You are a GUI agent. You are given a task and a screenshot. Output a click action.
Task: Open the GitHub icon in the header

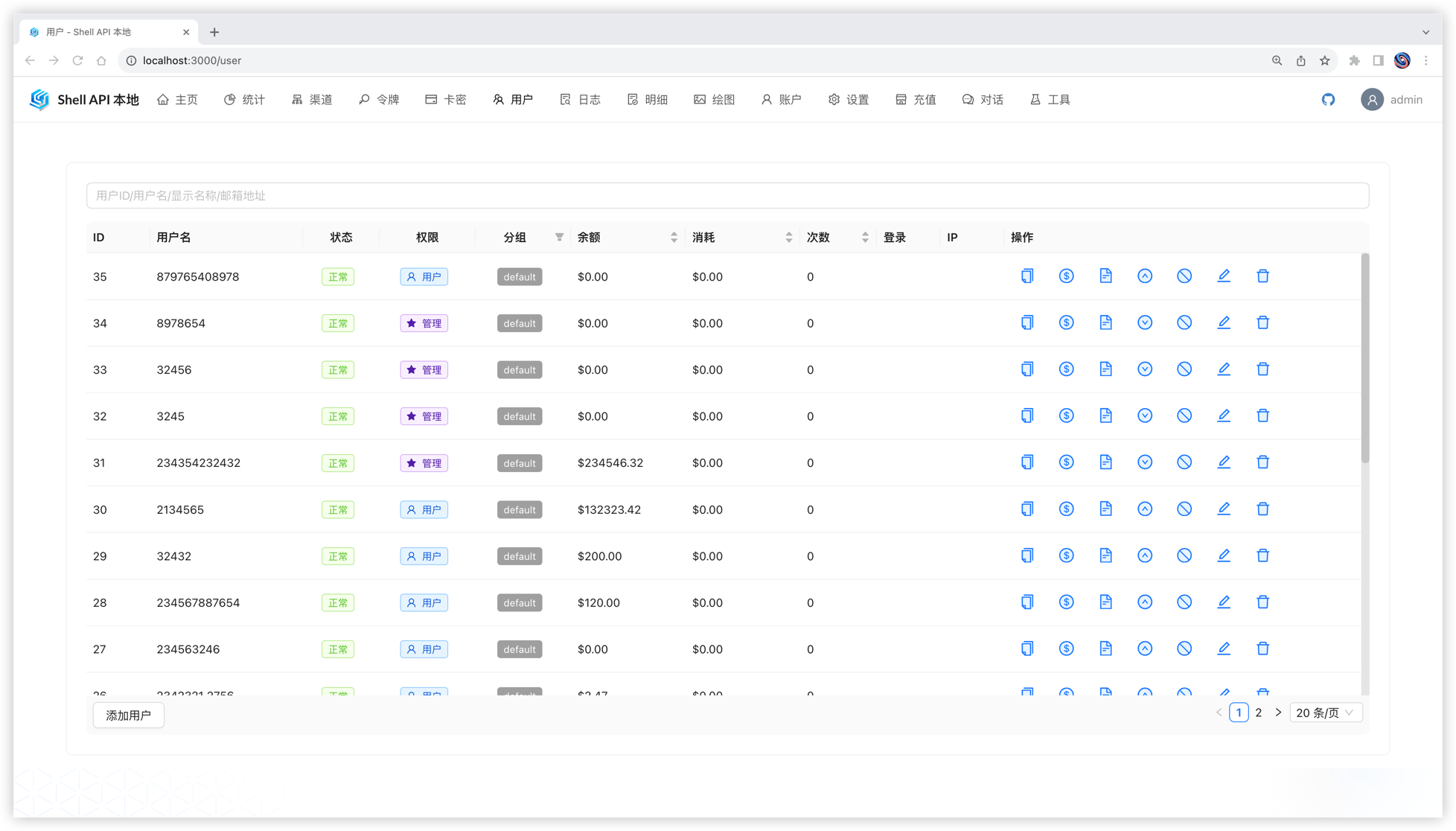(x=1328, y=100)
